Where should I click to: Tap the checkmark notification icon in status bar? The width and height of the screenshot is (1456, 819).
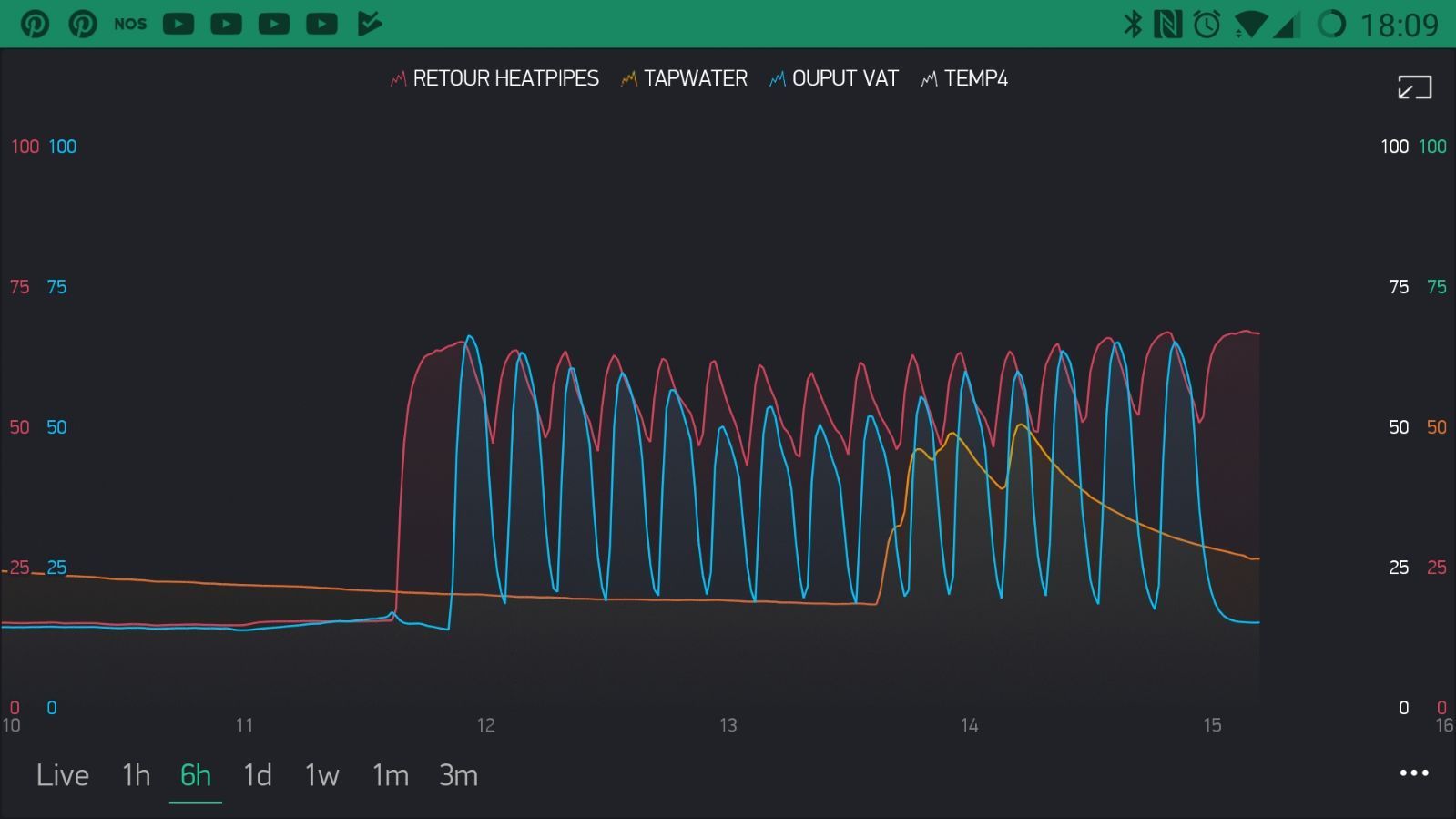370,24
